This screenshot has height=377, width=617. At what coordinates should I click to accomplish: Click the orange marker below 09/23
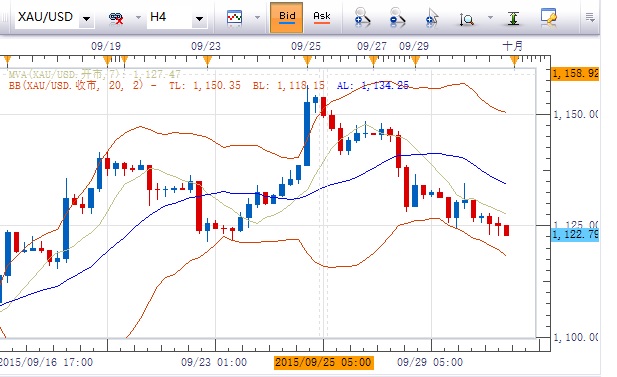tap(207, 61)
